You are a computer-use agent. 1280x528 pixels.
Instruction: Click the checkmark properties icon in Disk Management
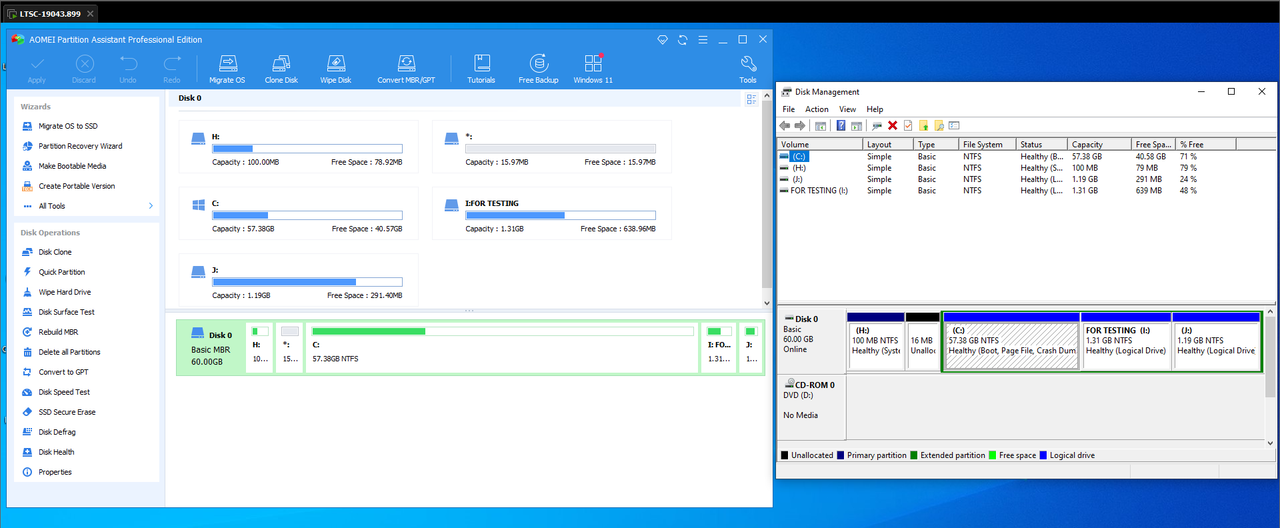pos(908,126)
